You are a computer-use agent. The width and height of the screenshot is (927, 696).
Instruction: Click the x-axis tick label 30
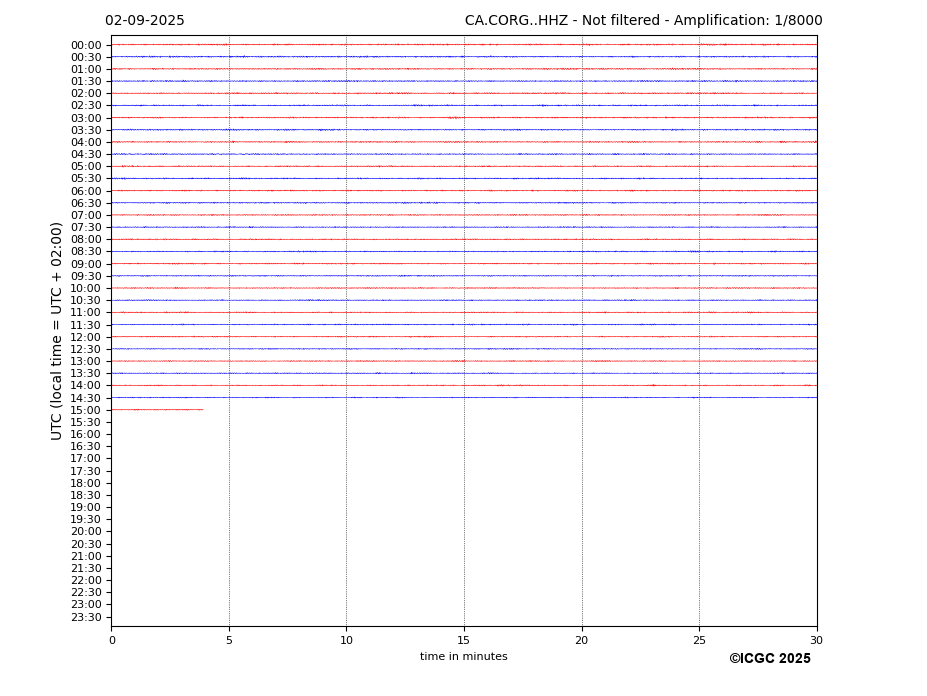point(816,640)
